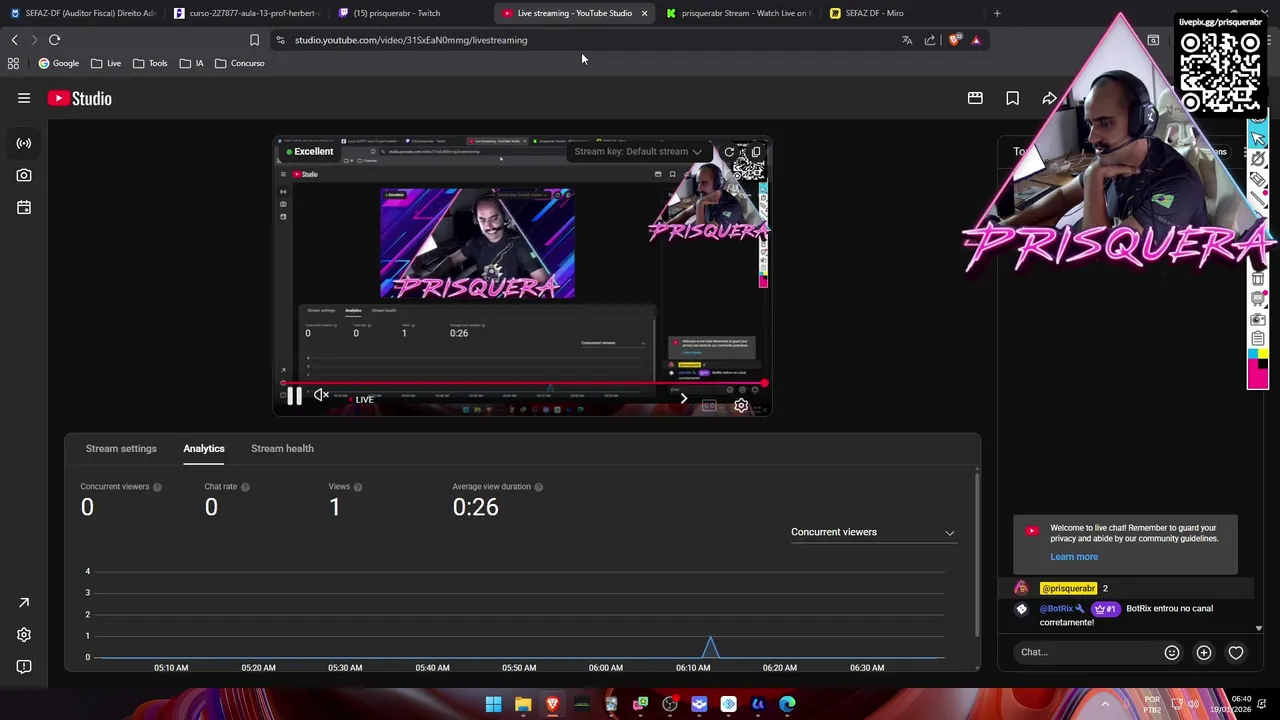This screenshot has height=720, width=1280.
Task: Click the share arrow in Studio header
Action: tap(1049, 98)
